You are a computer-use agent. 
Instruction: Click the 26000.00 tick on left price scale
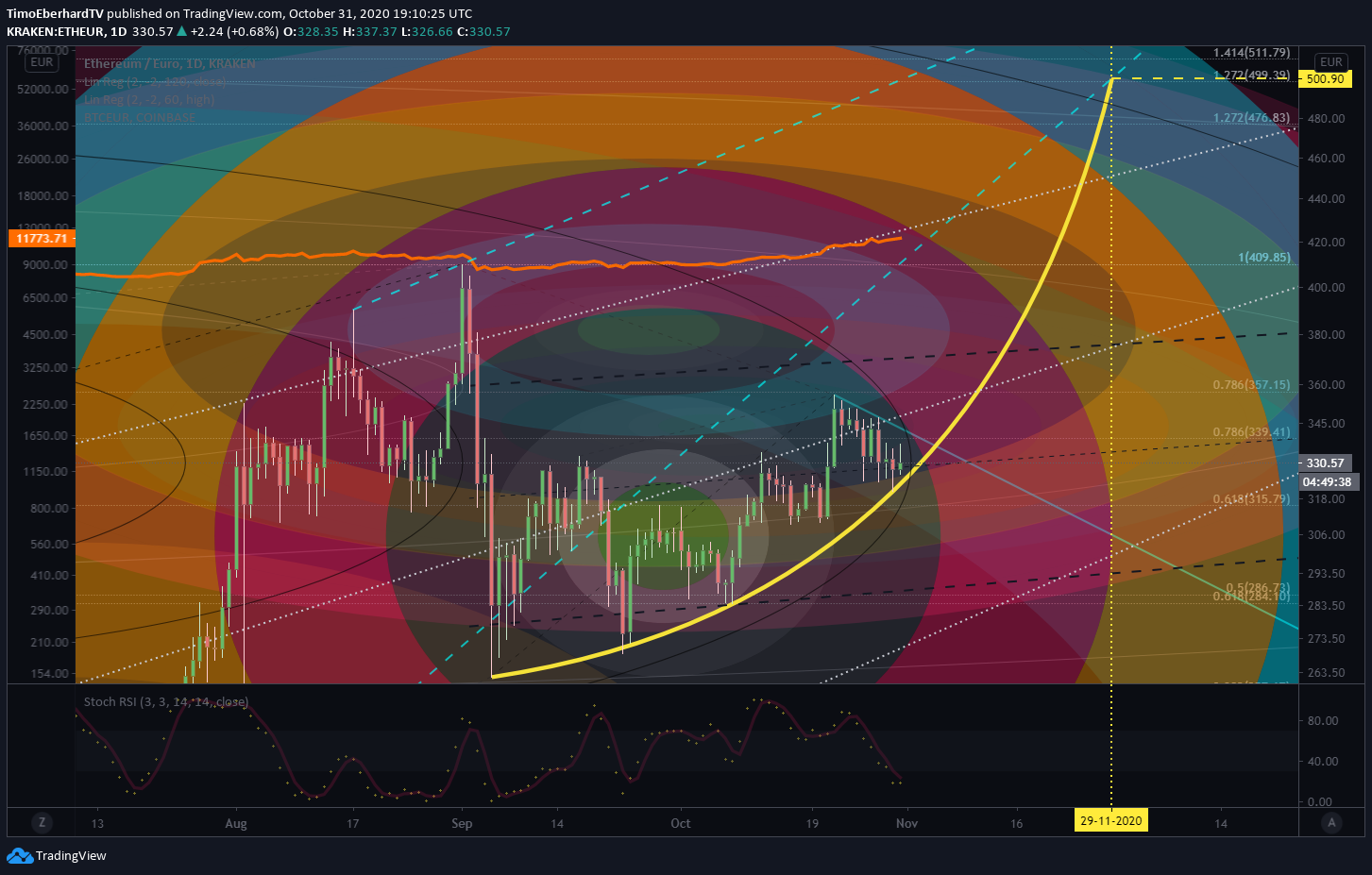point(43,159)
